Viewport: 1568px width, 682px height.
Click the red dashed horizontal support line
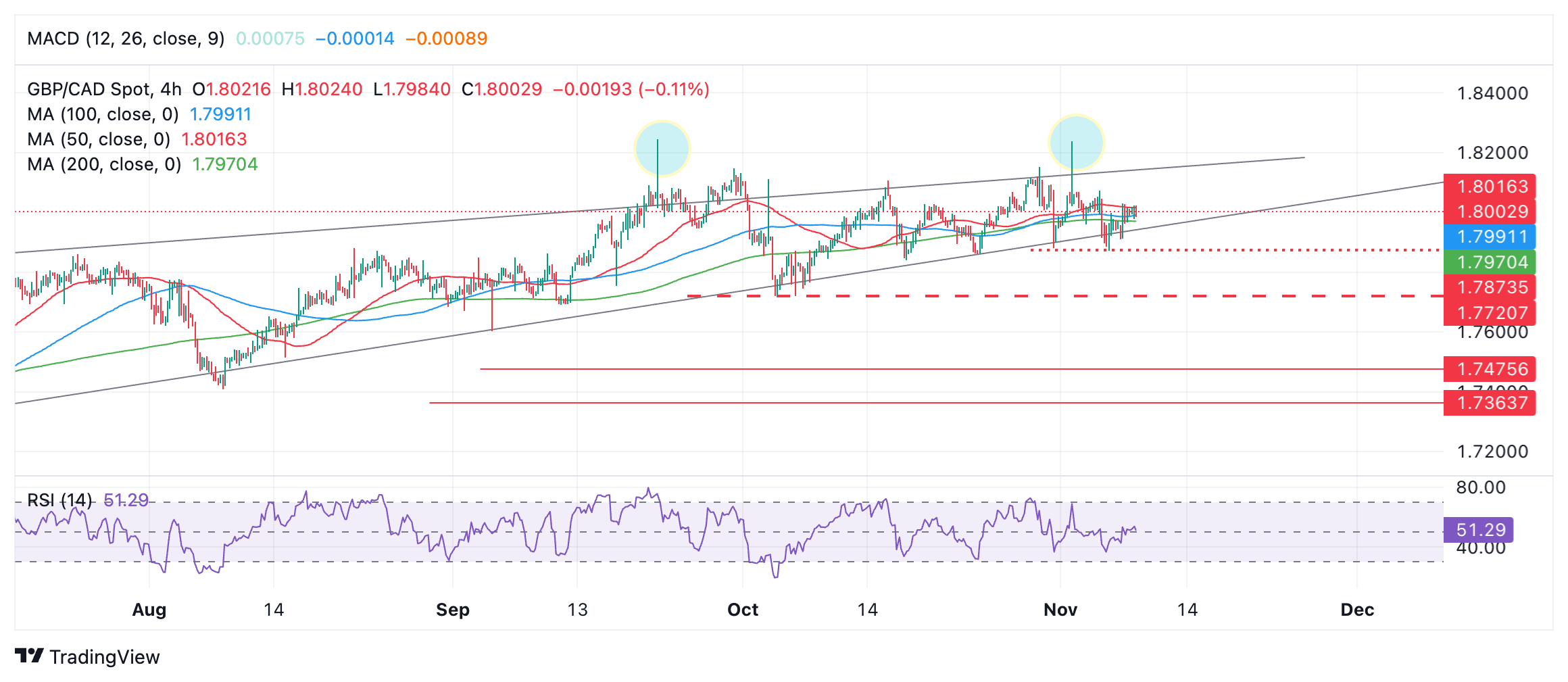[x=1014, y=296]
